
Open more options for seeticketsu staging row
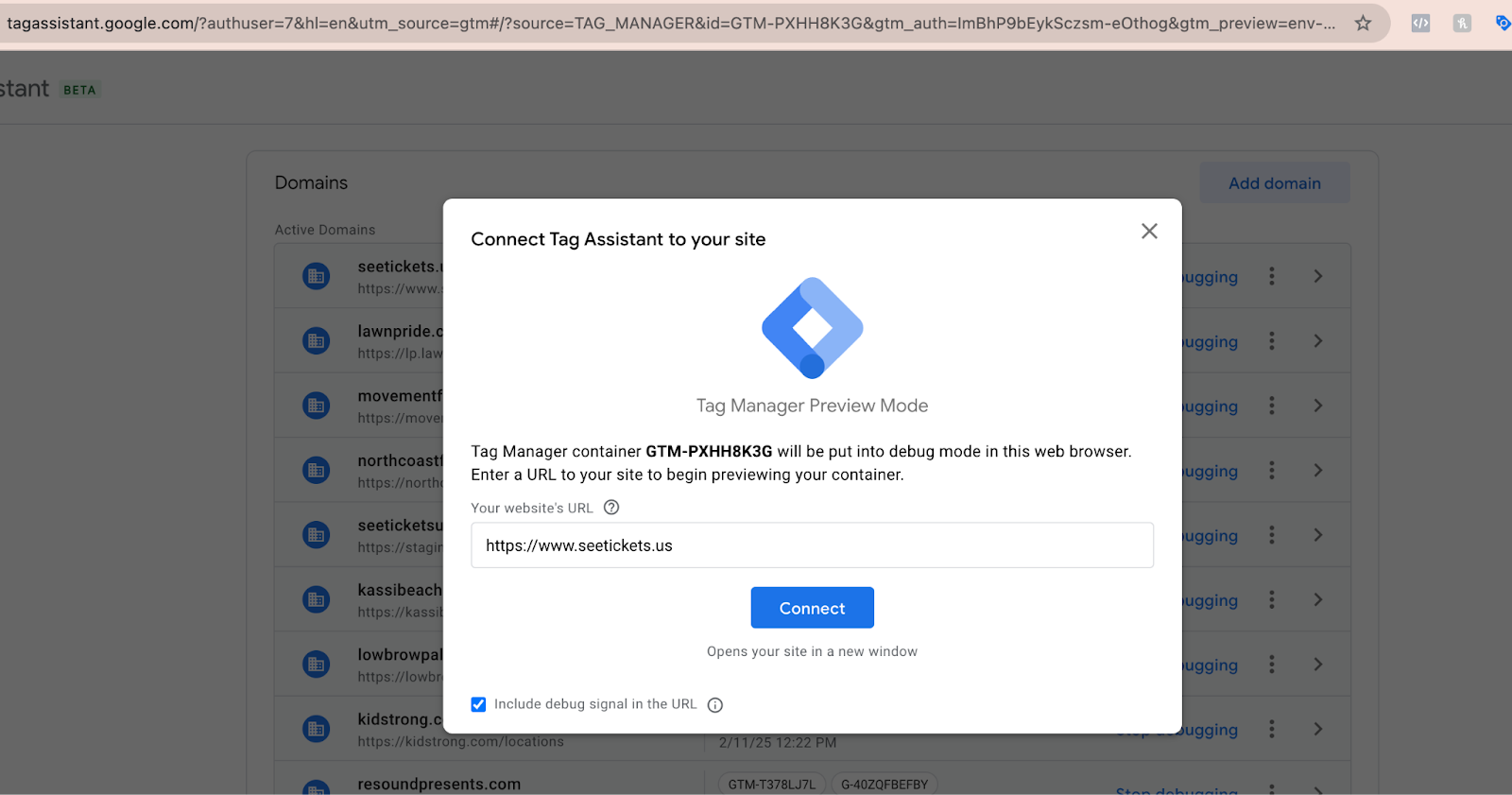[x=1272, y=535]
